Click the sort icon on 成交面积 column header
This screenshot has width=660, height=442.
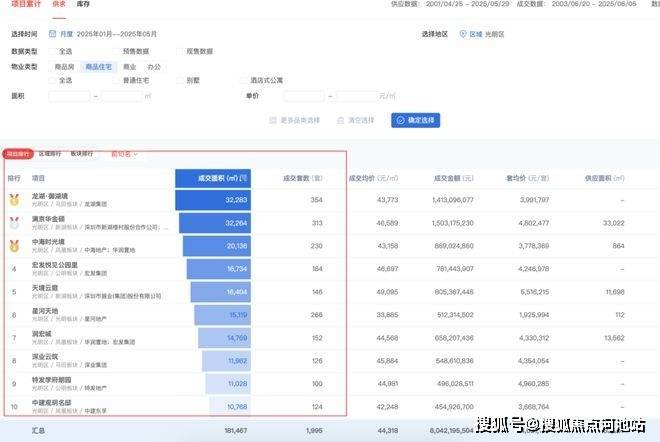click(x=244, y=177)
